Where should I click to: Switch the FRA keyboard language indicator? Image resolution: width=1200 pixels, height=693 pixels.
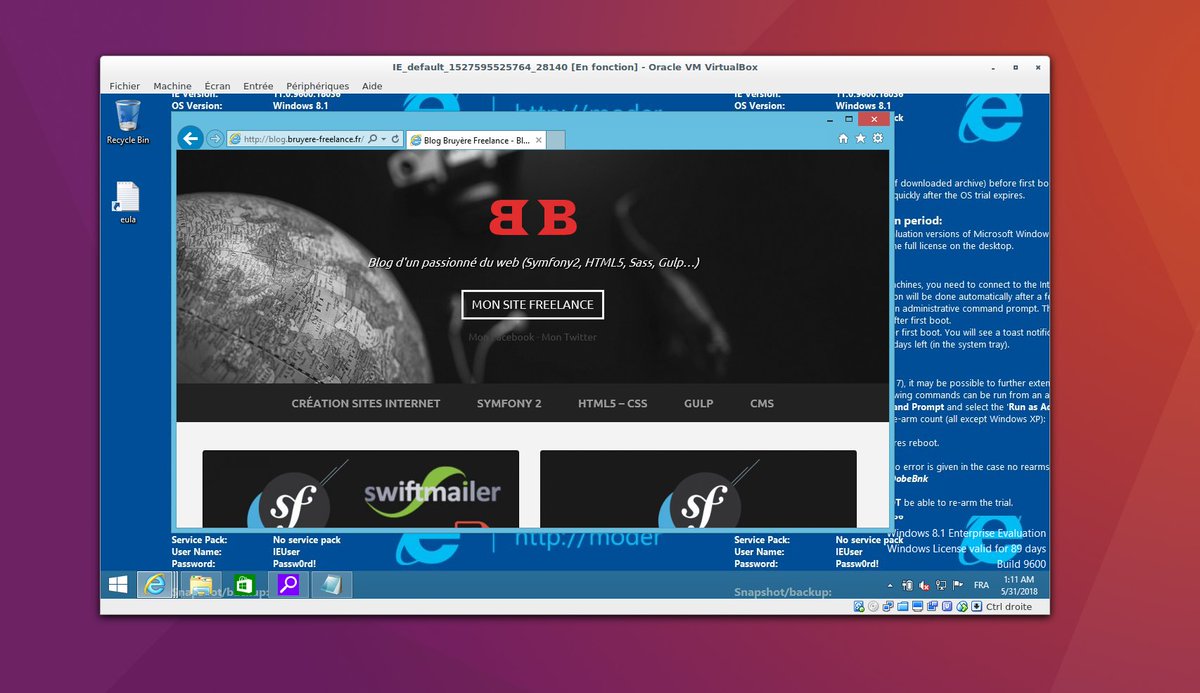pos(981,585)
